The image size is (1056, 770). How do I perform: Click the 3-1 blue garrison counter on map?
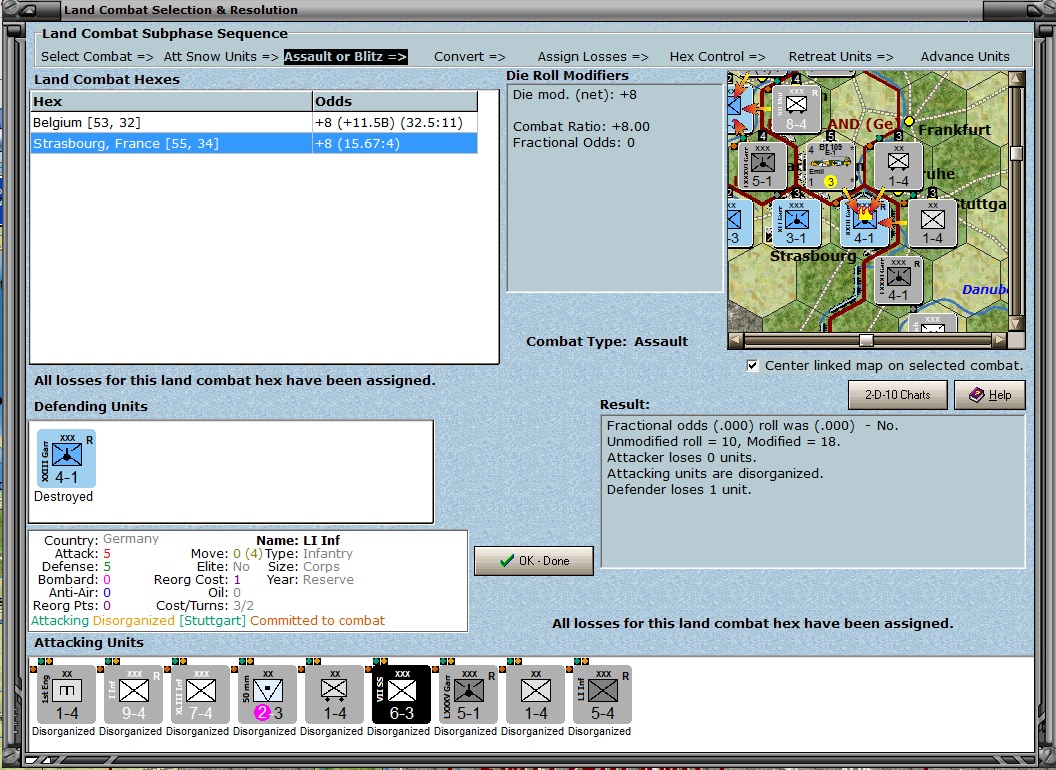796,222
